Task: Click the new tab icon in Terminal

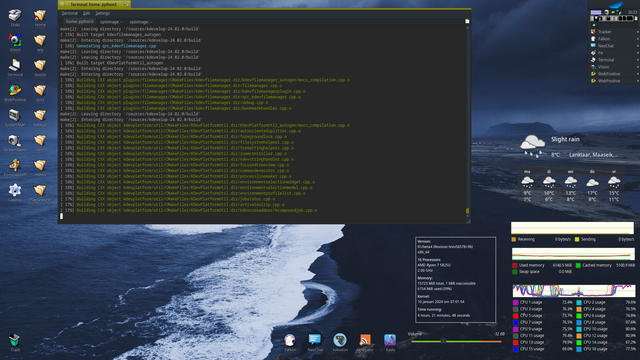Action: (x=467, y=21)
